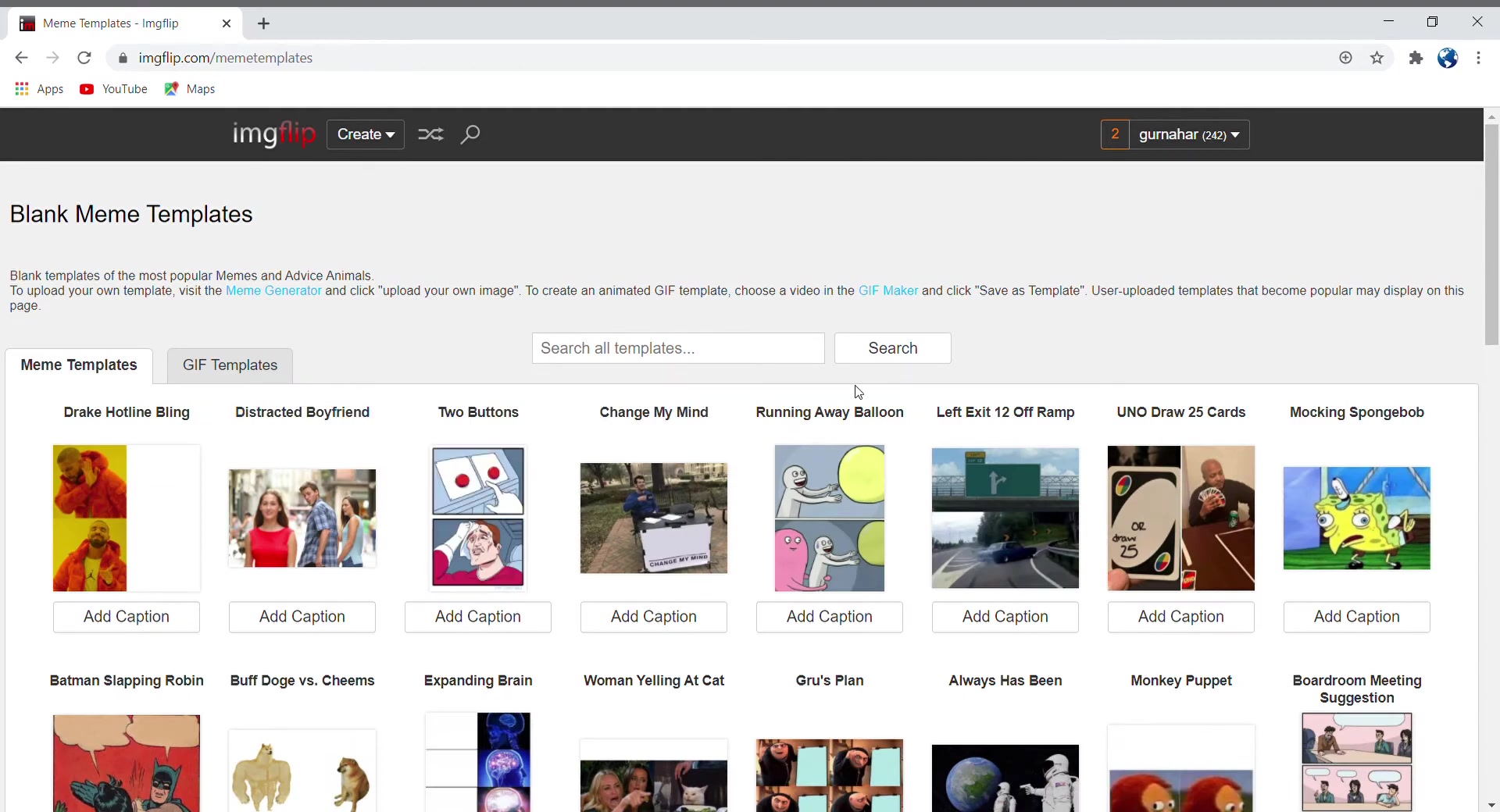Click the Drake Hotline Bling title
Viewport: 1500px width, 812px height.
(127, 412)
